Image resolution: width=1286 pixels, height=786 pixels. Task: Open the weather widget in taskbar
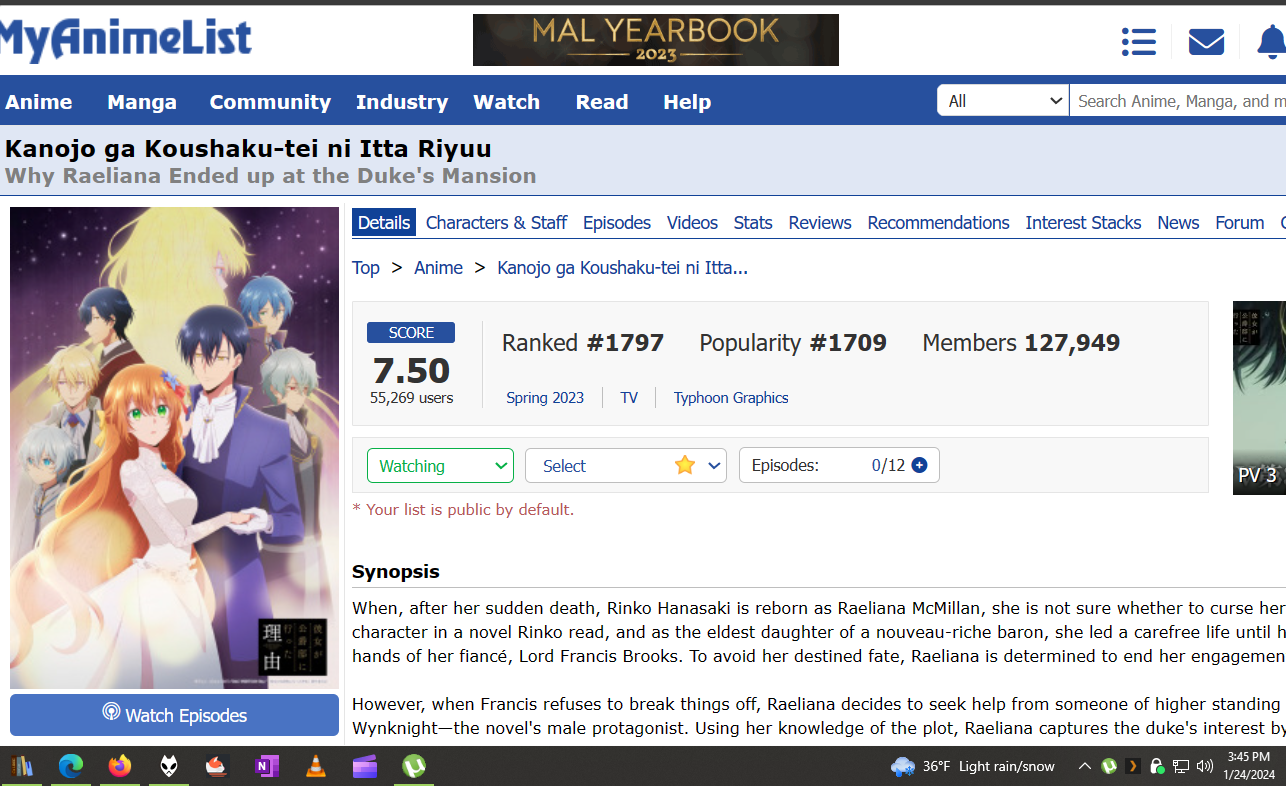[972, 766]
